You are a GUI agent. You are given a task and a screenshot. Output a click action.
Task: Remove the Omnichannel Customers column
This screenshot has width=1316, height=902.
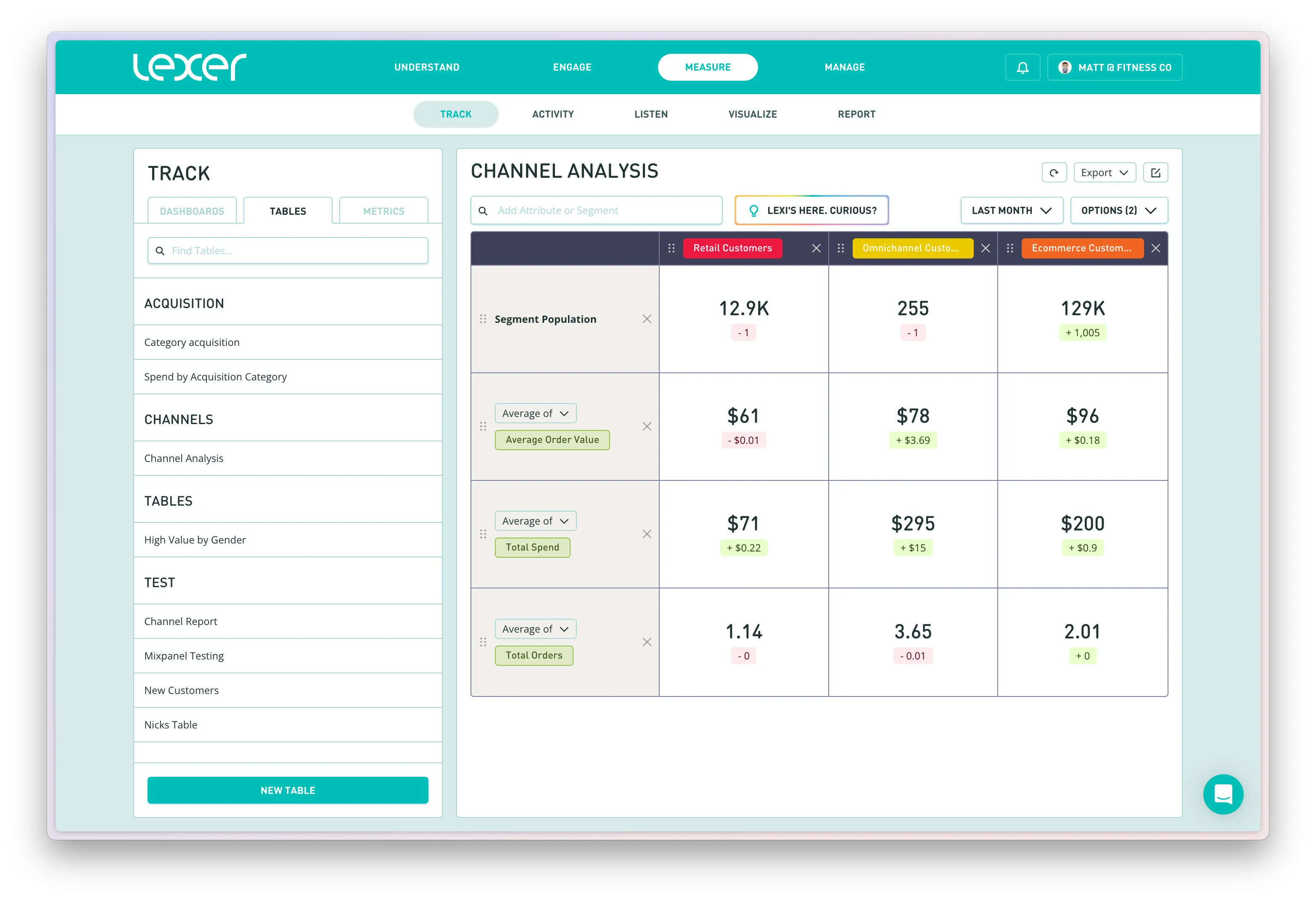tap(985, 248)
